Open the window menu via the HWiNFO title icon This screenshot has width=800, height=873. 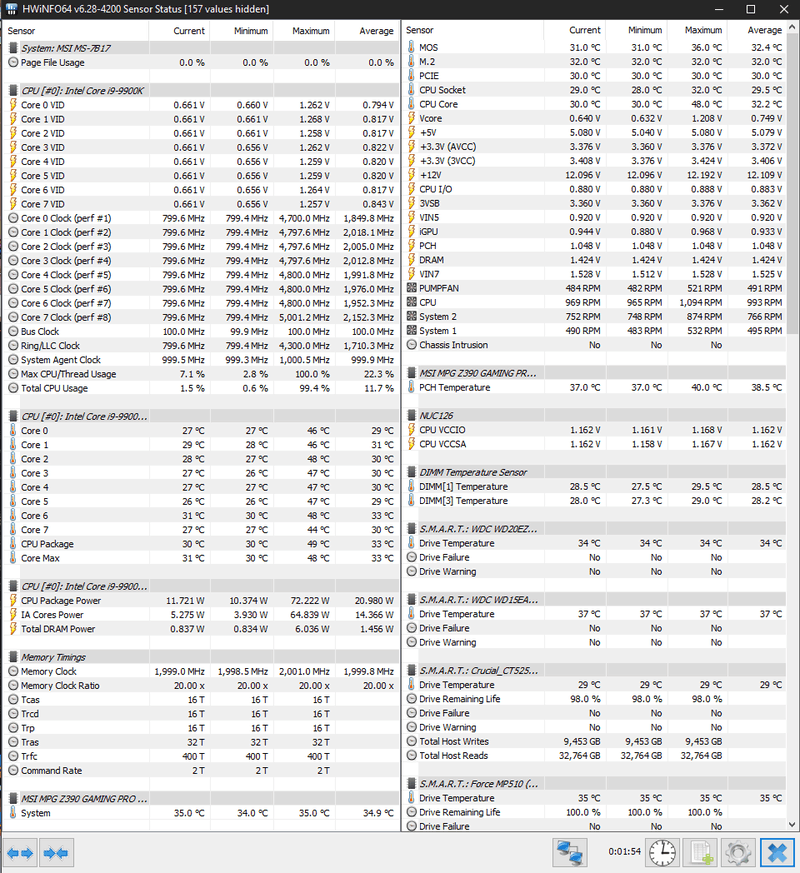(10, 9)
